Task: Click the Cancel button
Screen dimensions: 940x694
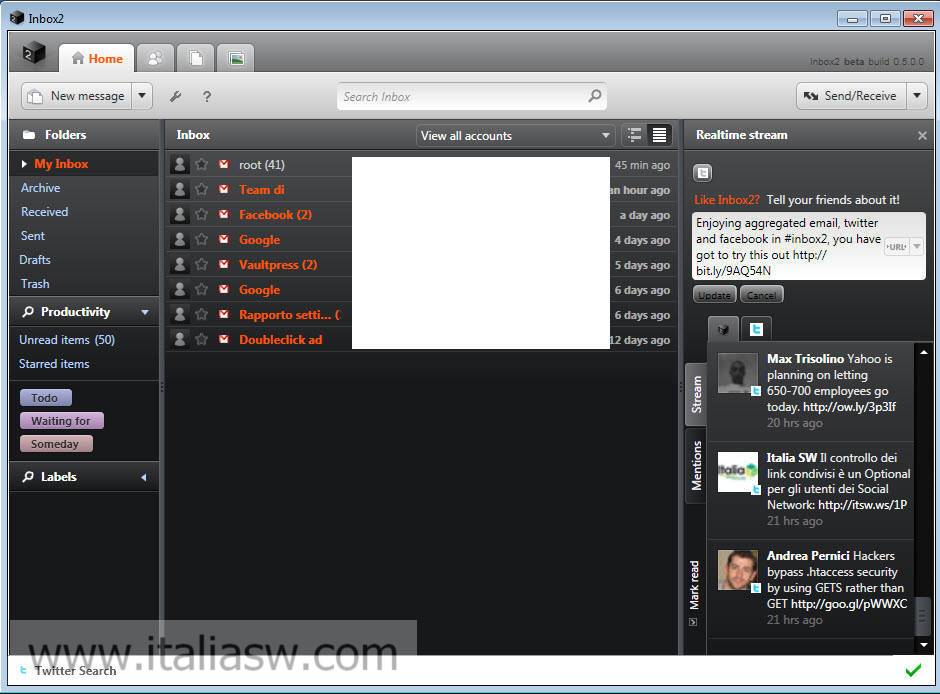Action: click(761, 295)
